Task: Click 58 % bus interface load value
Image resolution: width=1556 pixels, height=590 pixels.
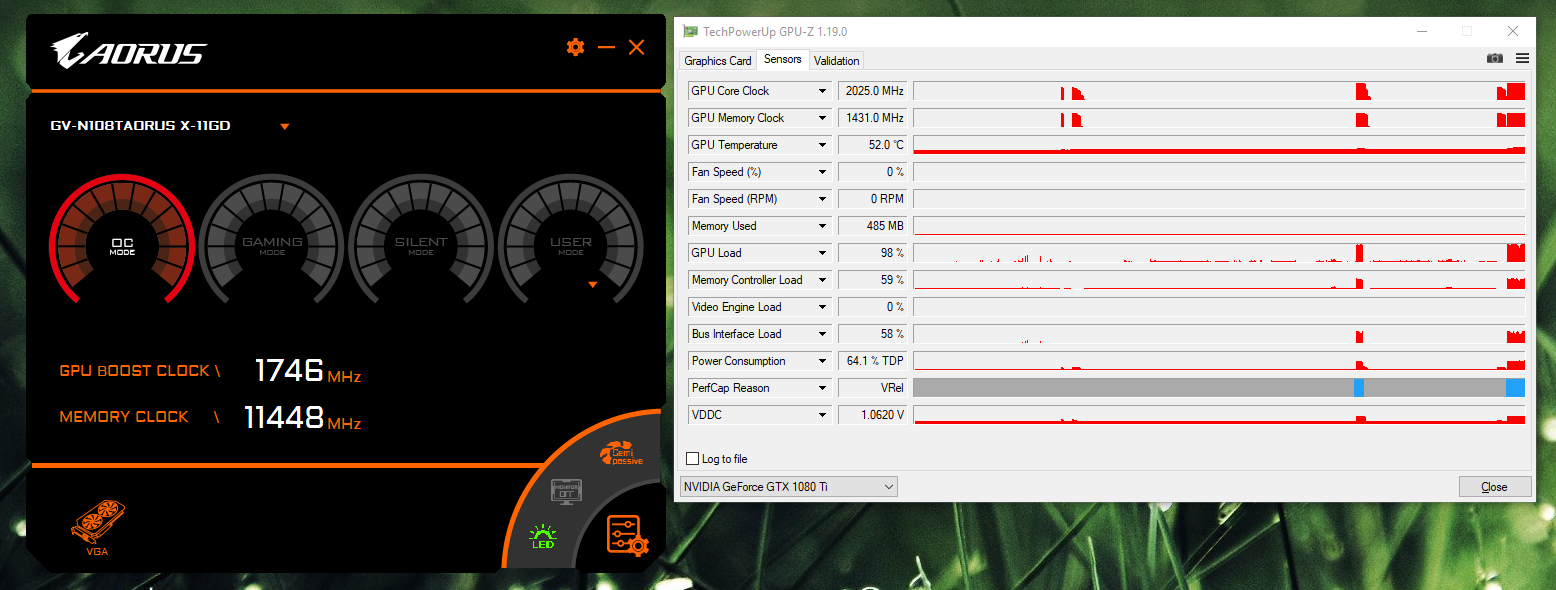Action: [x=873, y=334]
